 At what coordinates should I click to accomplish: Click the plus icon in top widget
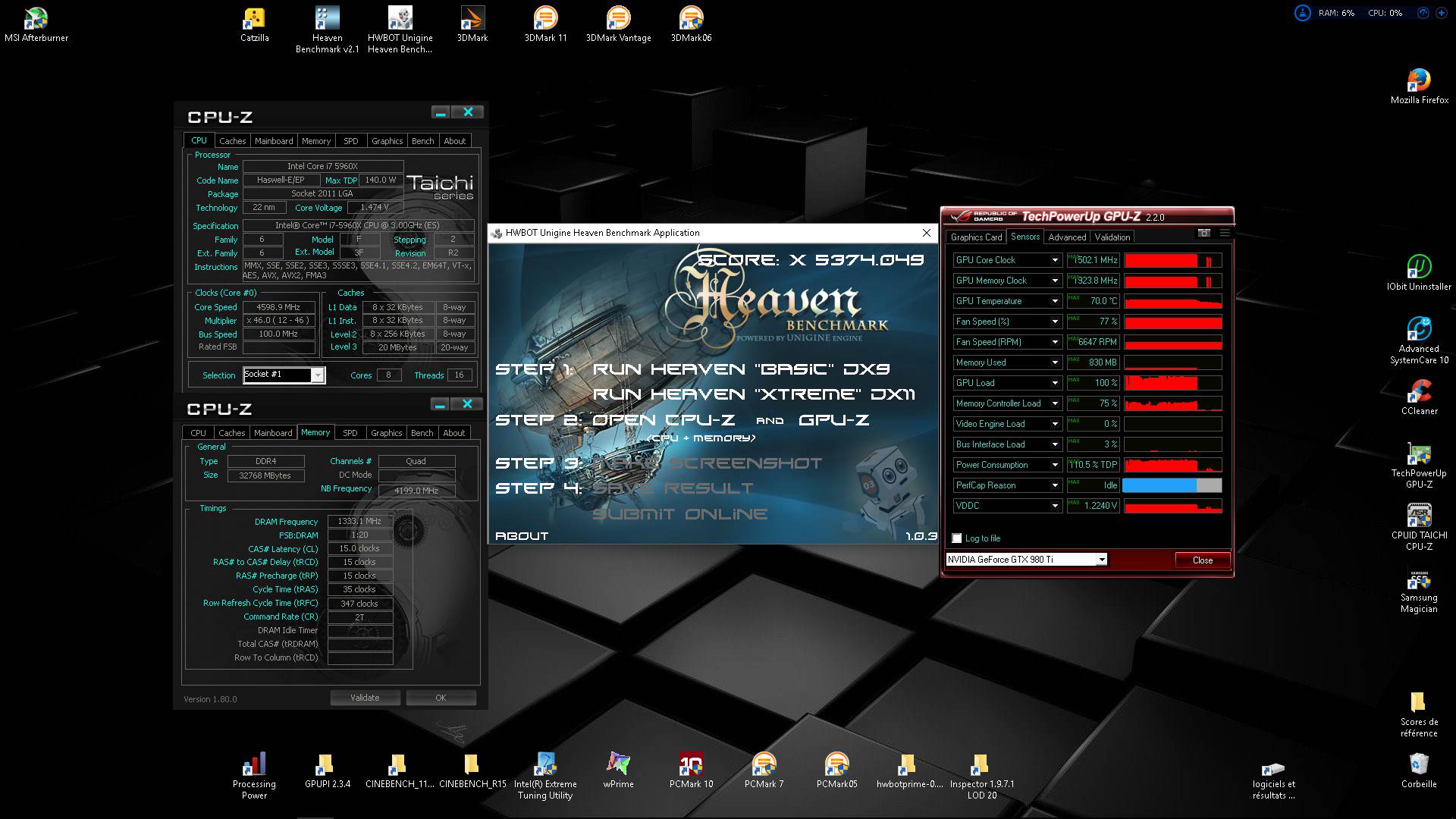(x=1441, y=13)
